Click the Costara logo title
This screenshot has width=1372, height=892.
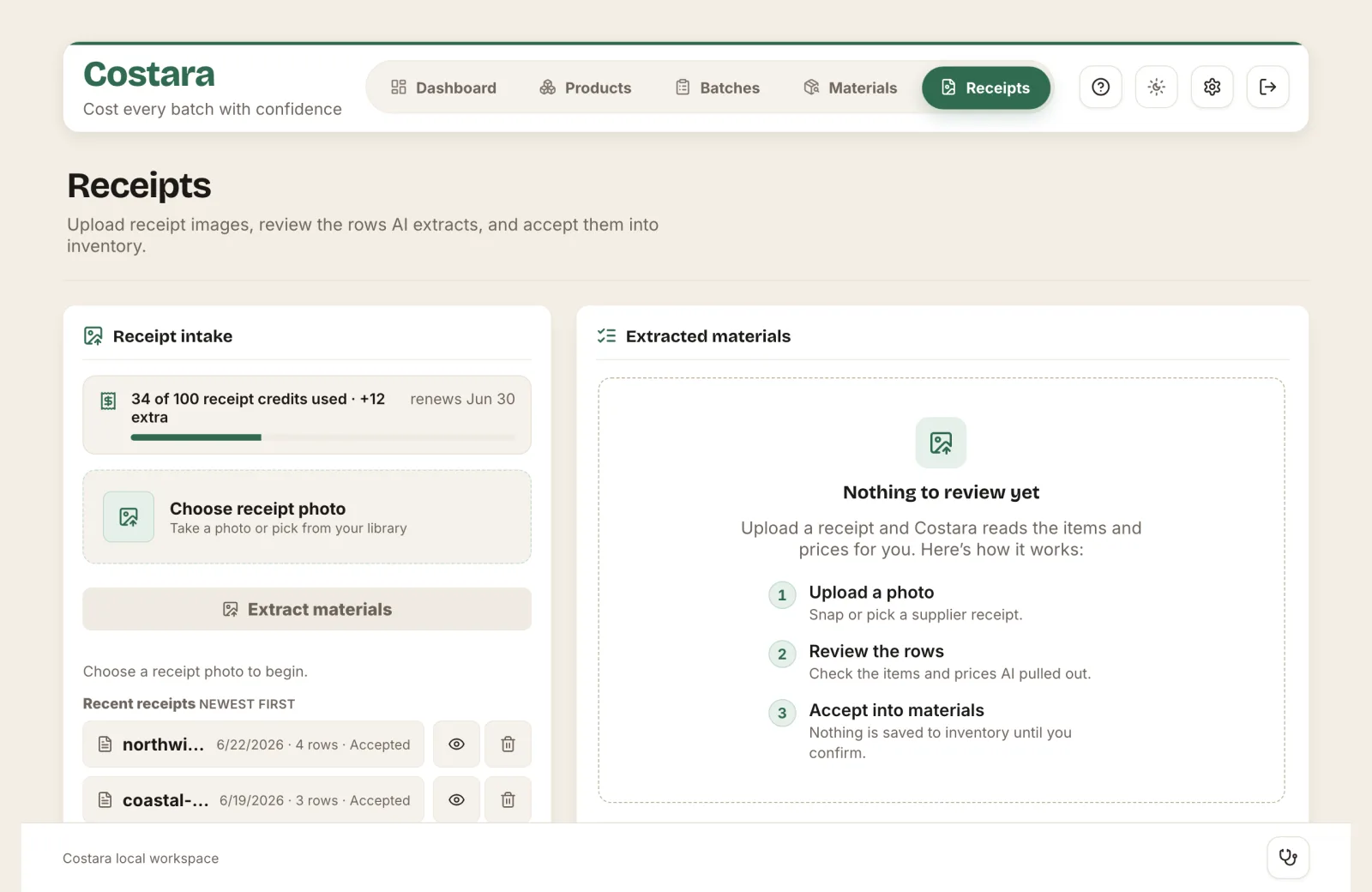click(x=149, y=75)
